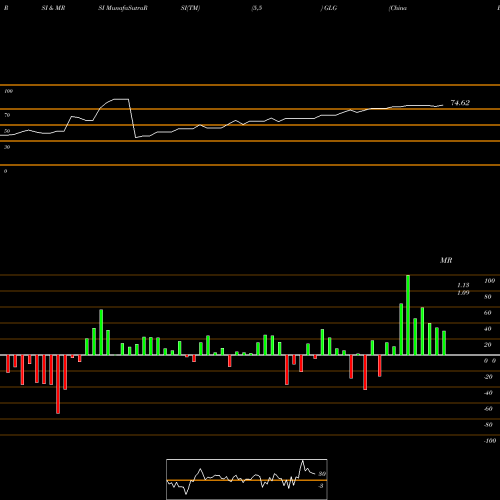Image resolution: width=500 pixels, height=500 pixels.
Task: Click the 'SI & MR' header label
Action: point(53,8)
